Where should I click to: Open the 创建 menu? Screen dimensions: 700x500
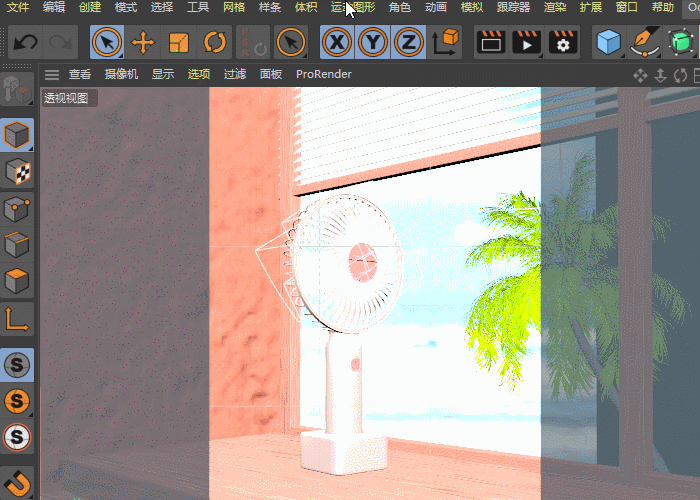[90, 7]
